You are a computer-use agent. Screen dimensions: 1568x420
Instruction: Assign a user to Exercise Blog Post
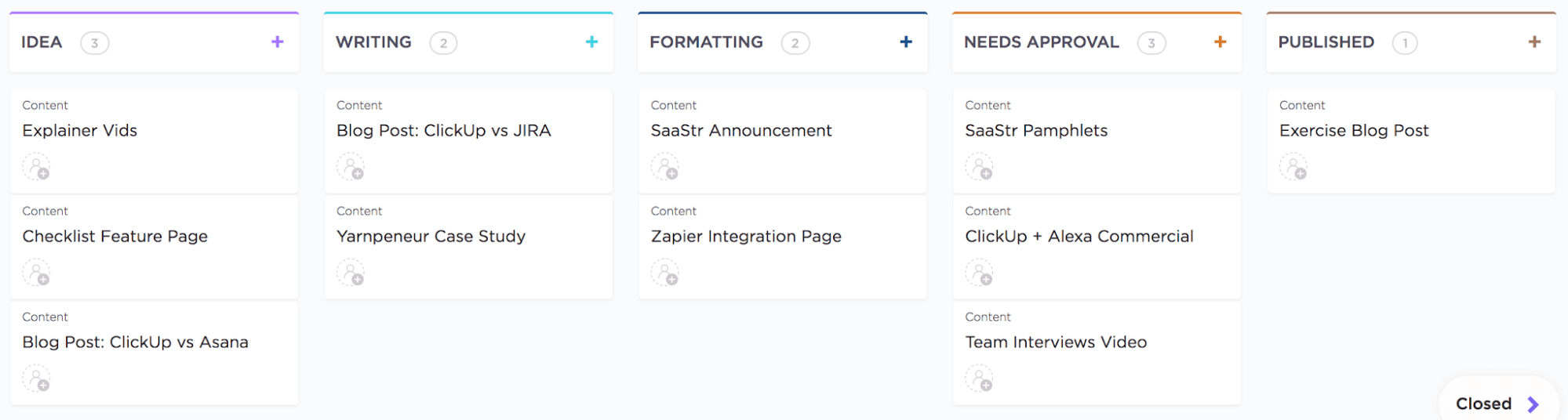click(x=1293, y=167)
